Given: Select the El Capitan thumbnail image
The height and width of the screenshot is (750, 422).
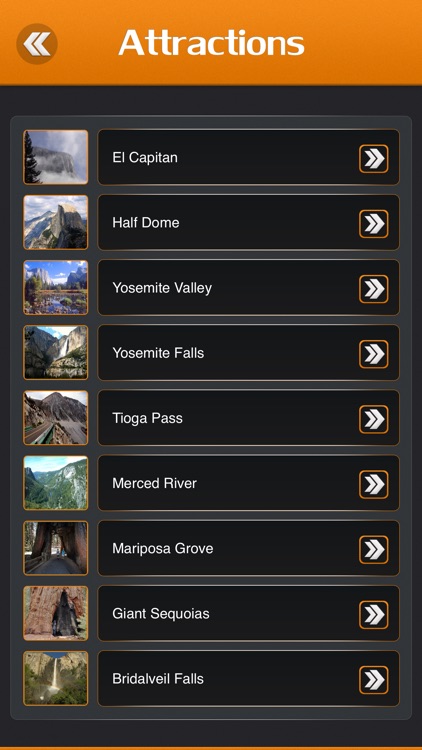Looking at the screenshot, I should pyautogui.click(x=56, y=157).
